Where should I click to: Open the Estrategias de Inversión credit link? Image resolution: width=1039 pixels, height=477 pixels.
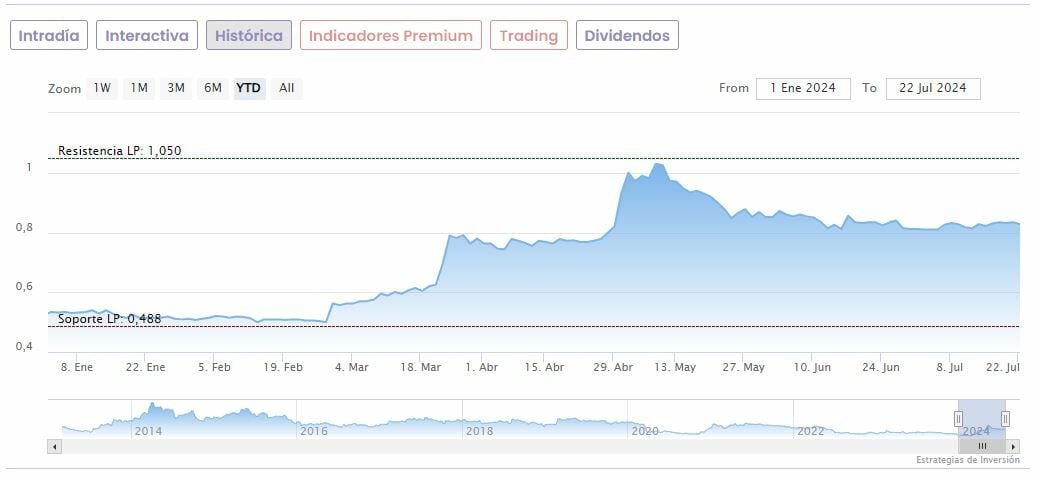967,460
